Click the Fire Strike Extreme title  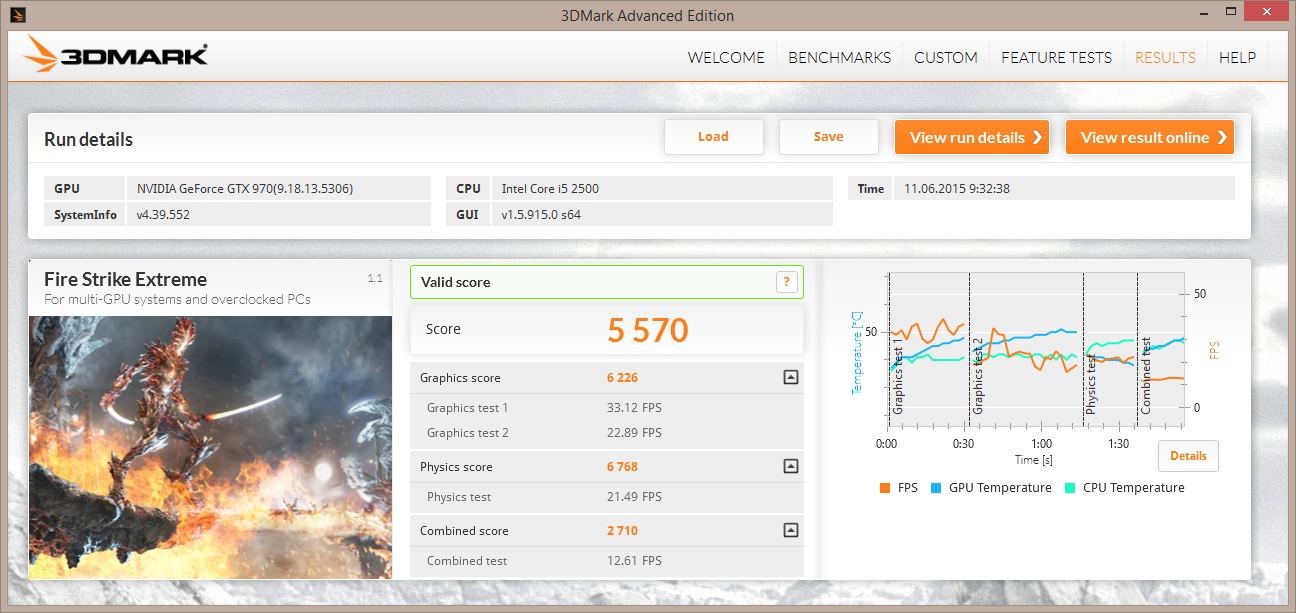pyautogui.click(x=125, y=280)
